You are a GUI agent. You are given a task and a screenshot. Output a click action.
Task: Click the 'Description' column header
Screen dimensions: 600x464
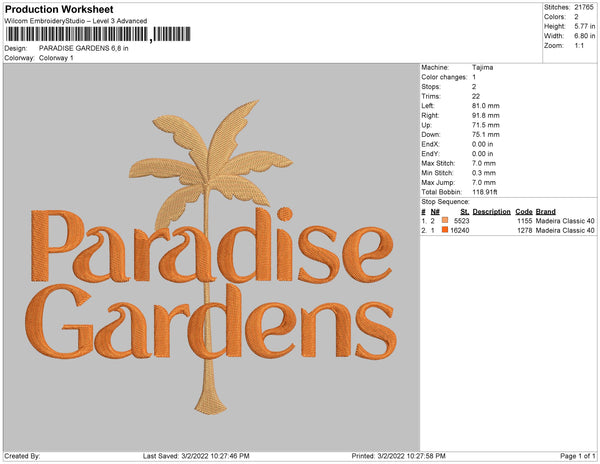[491, 212]
